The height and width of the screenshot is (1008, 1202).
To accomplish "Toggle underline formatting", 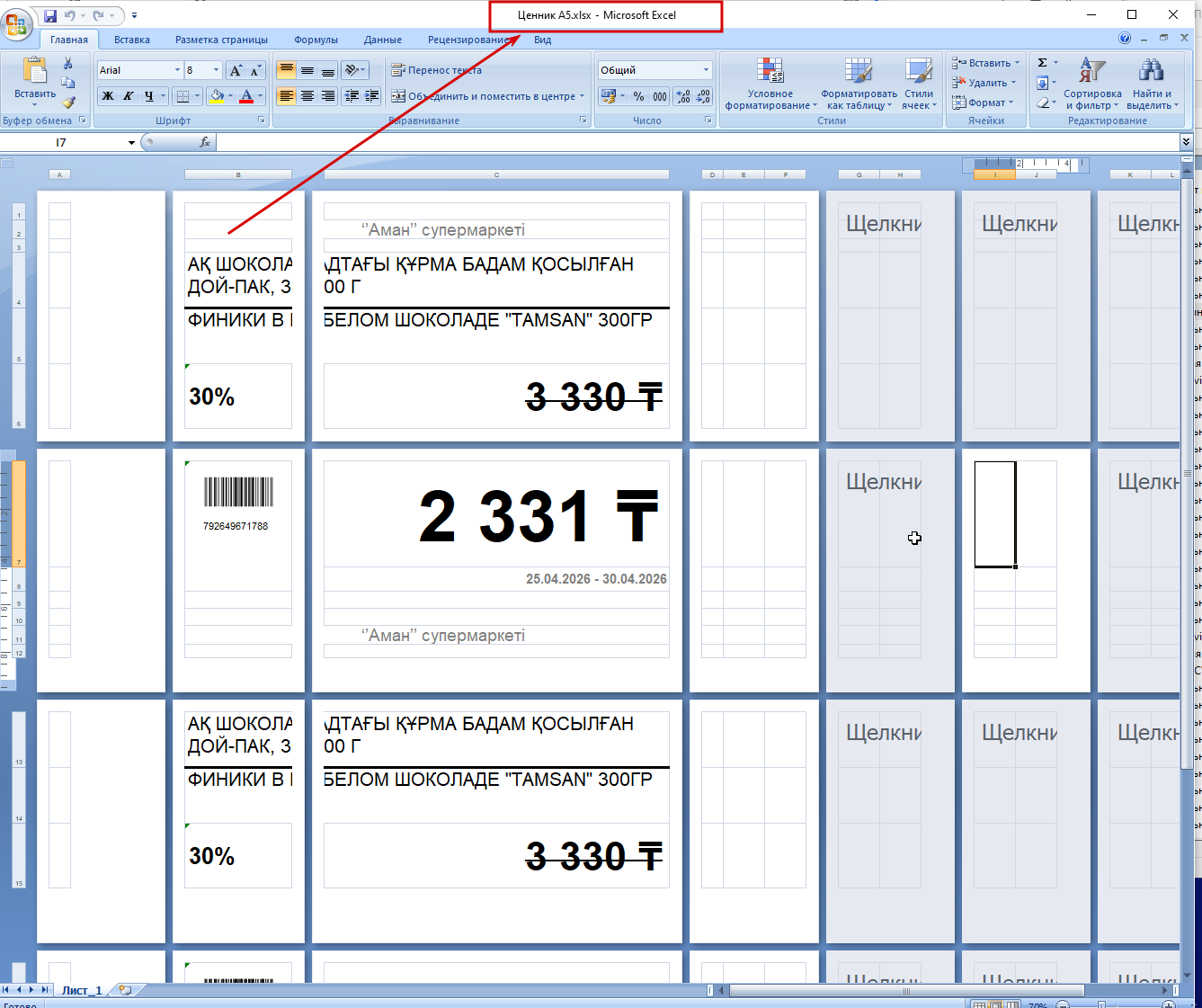I will coord(149,96).
